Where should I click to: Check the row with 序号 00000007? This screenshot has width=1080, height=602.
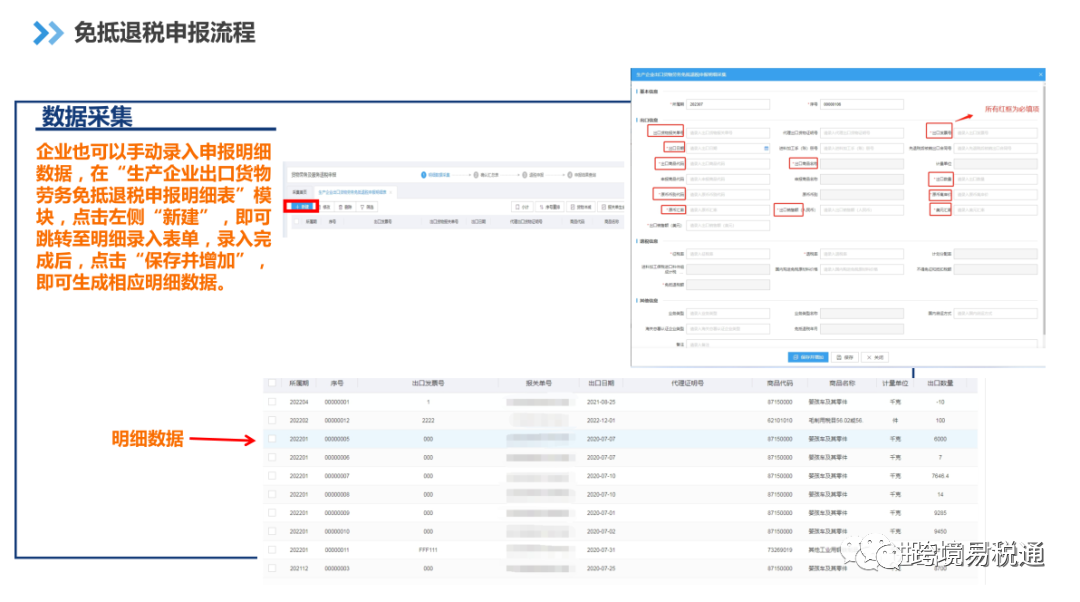pos(272,476)
